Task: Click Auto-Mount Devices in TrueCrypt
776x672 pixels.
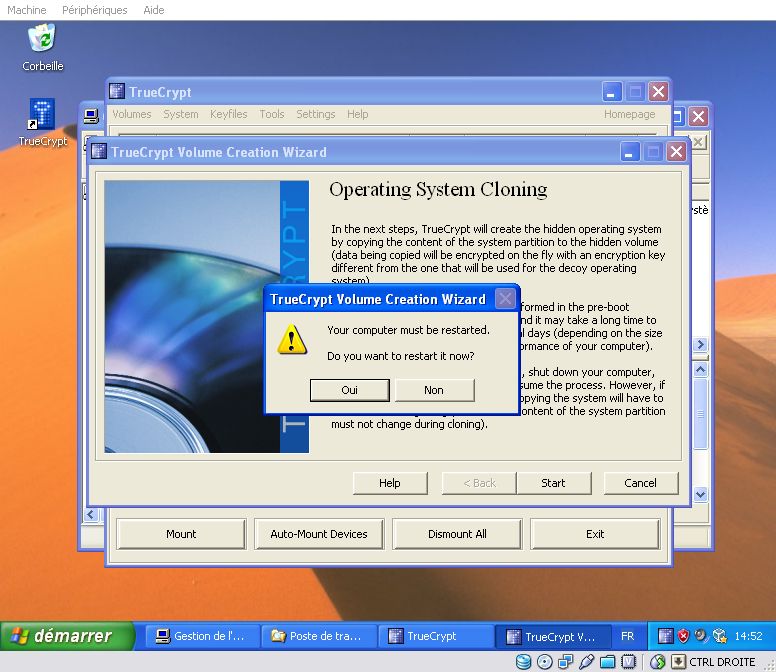Action: point(319,534)
